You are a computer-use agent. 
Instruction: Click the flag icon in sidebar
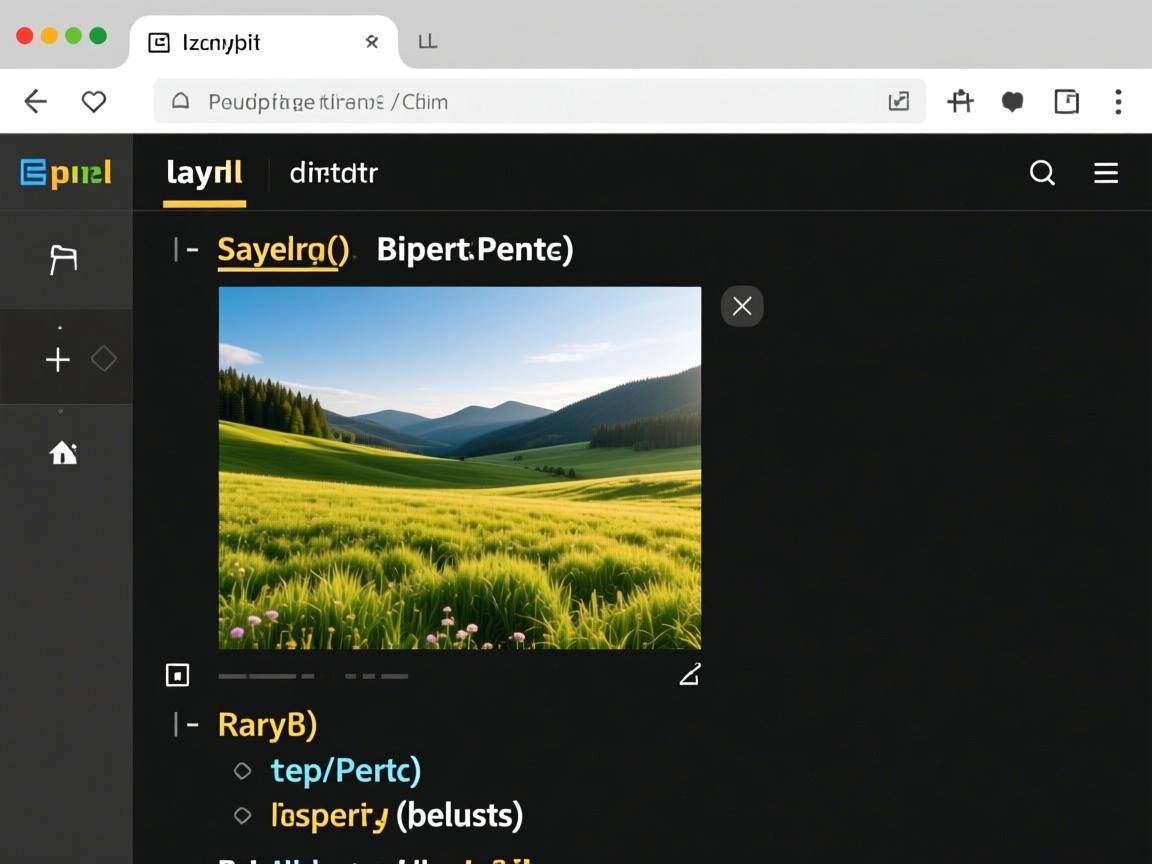coord(63,259)
